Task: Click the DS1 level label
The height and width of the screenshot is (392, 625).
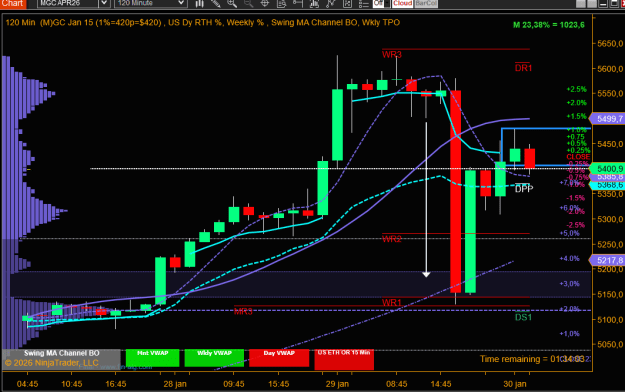Action: coord(523,317)
